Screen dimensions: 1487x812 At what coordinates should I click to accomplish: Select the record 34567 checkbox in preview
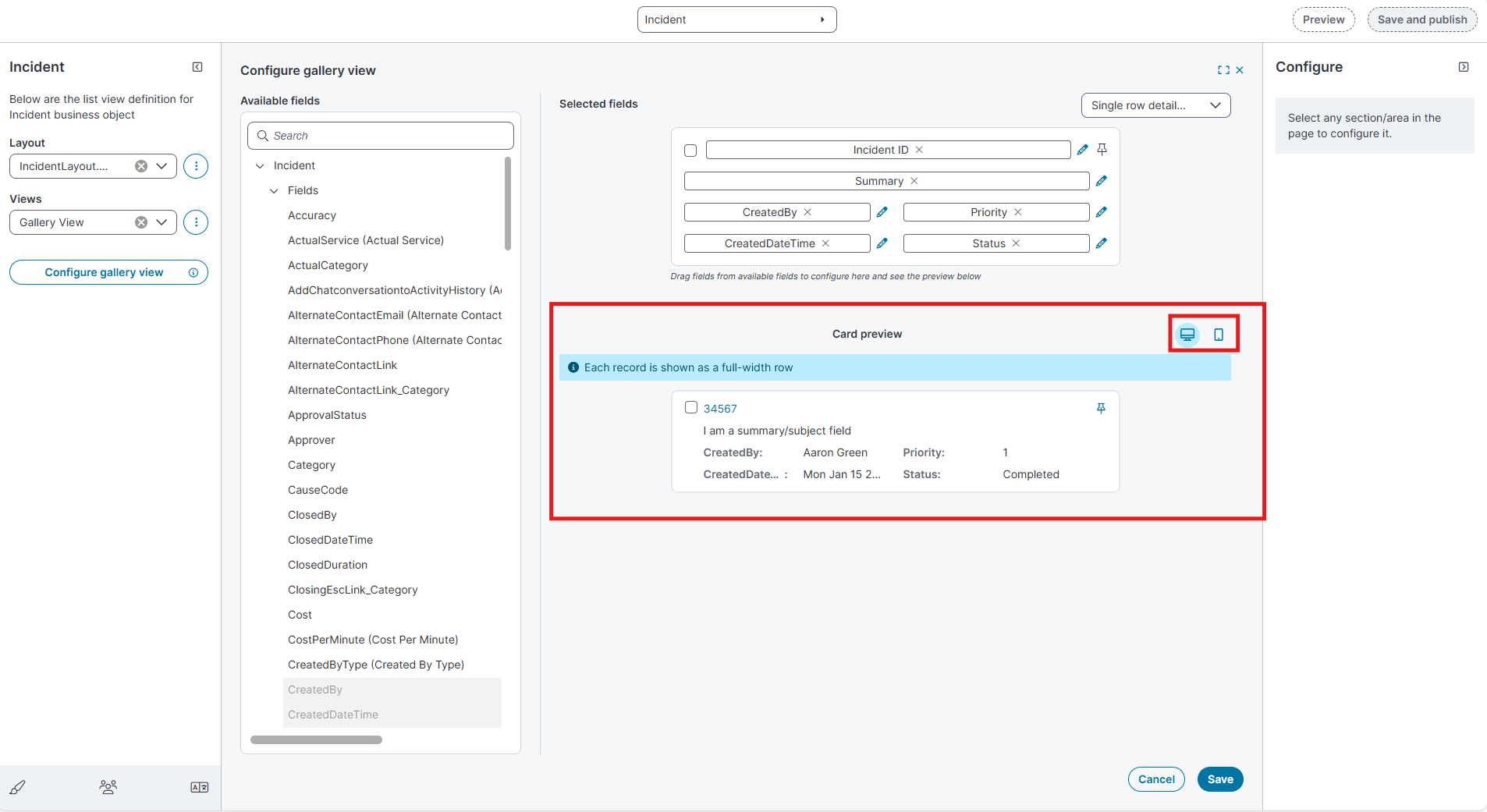tap(690, 407)
